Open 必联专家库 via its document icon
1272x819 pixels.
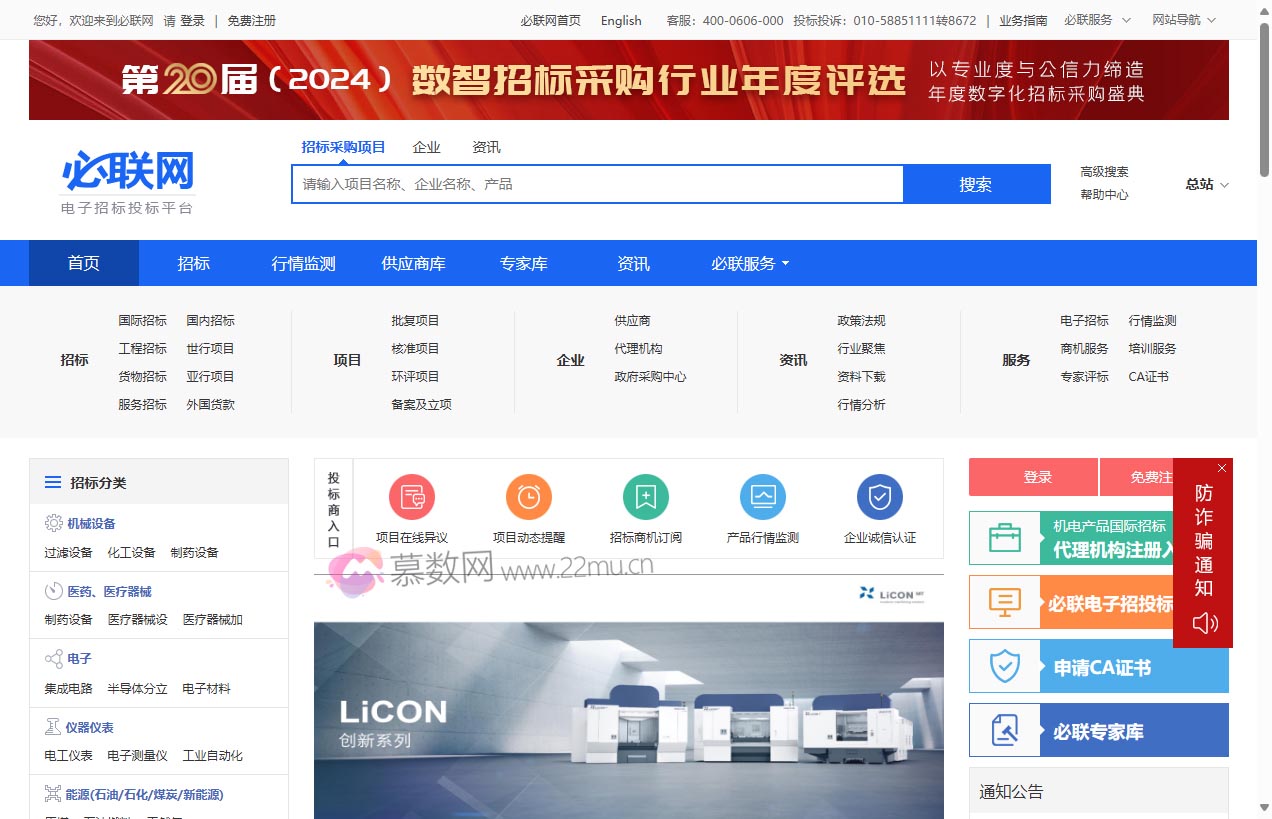(1005, 730)
